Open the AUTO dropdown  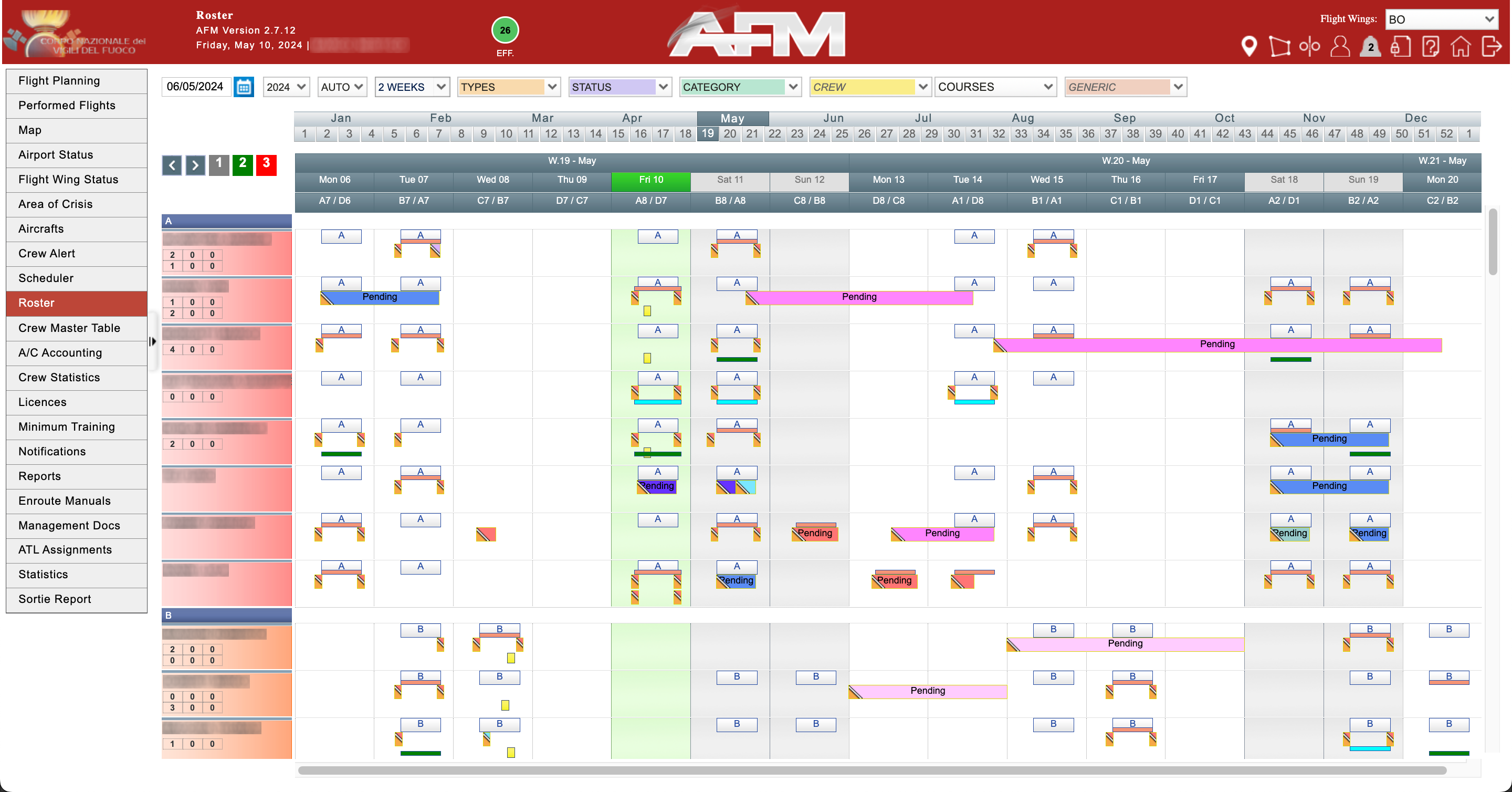pyautogui.click(x=342, y=87)
